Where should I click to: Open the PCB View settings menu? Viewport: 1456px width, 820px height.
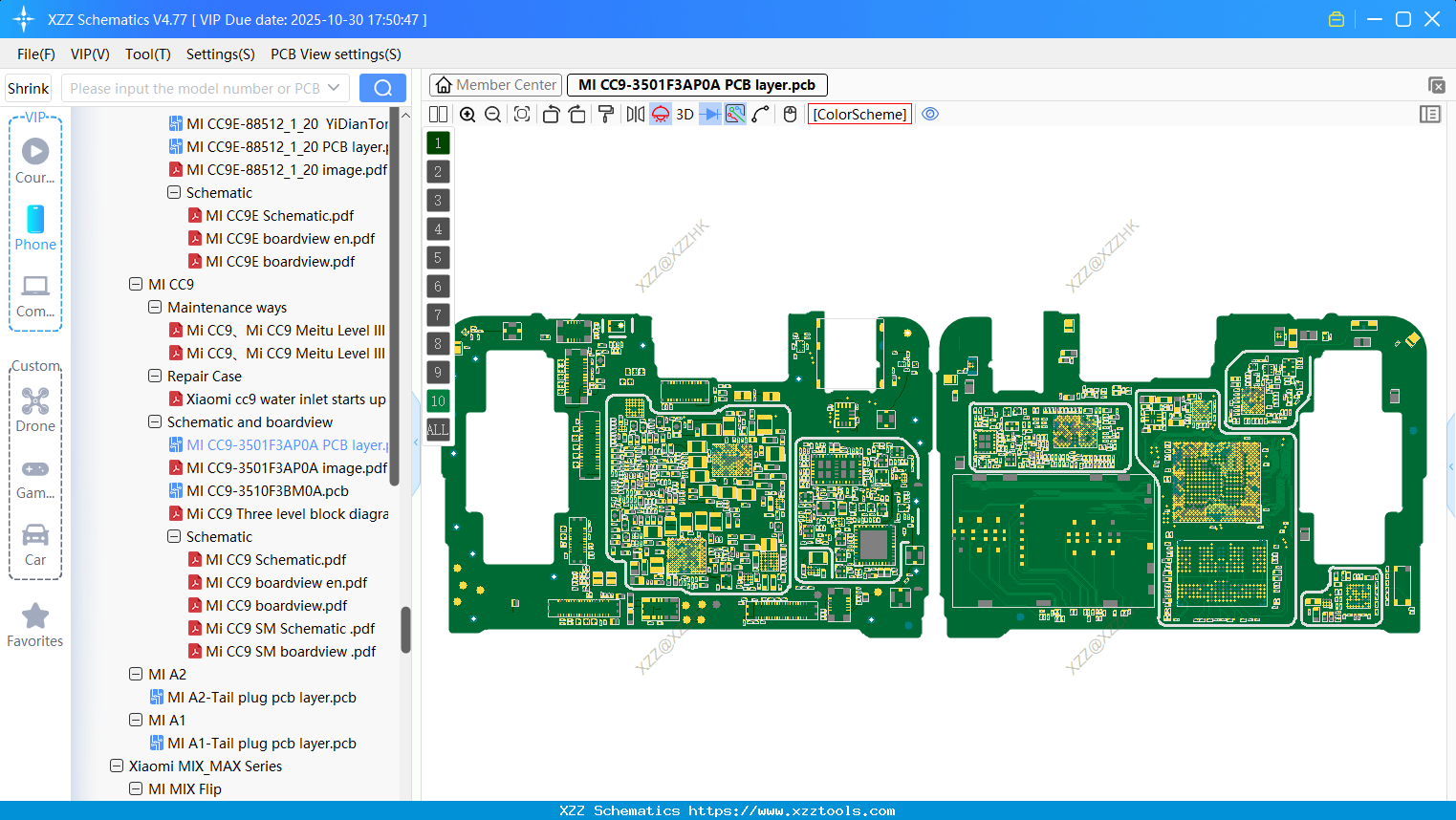point(335,54)
